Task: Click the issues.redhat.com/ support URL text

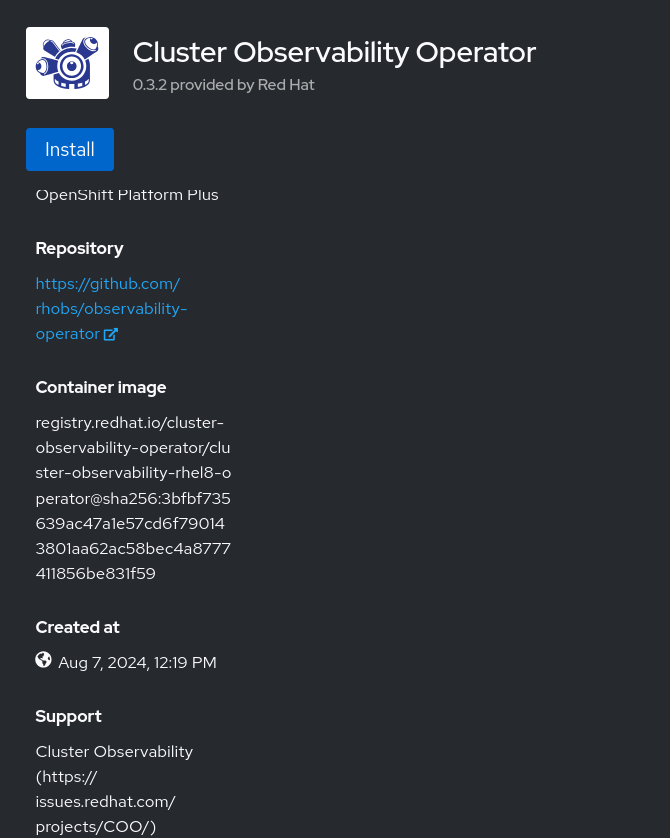Action: pyautogui.click(x=106, y=802)
